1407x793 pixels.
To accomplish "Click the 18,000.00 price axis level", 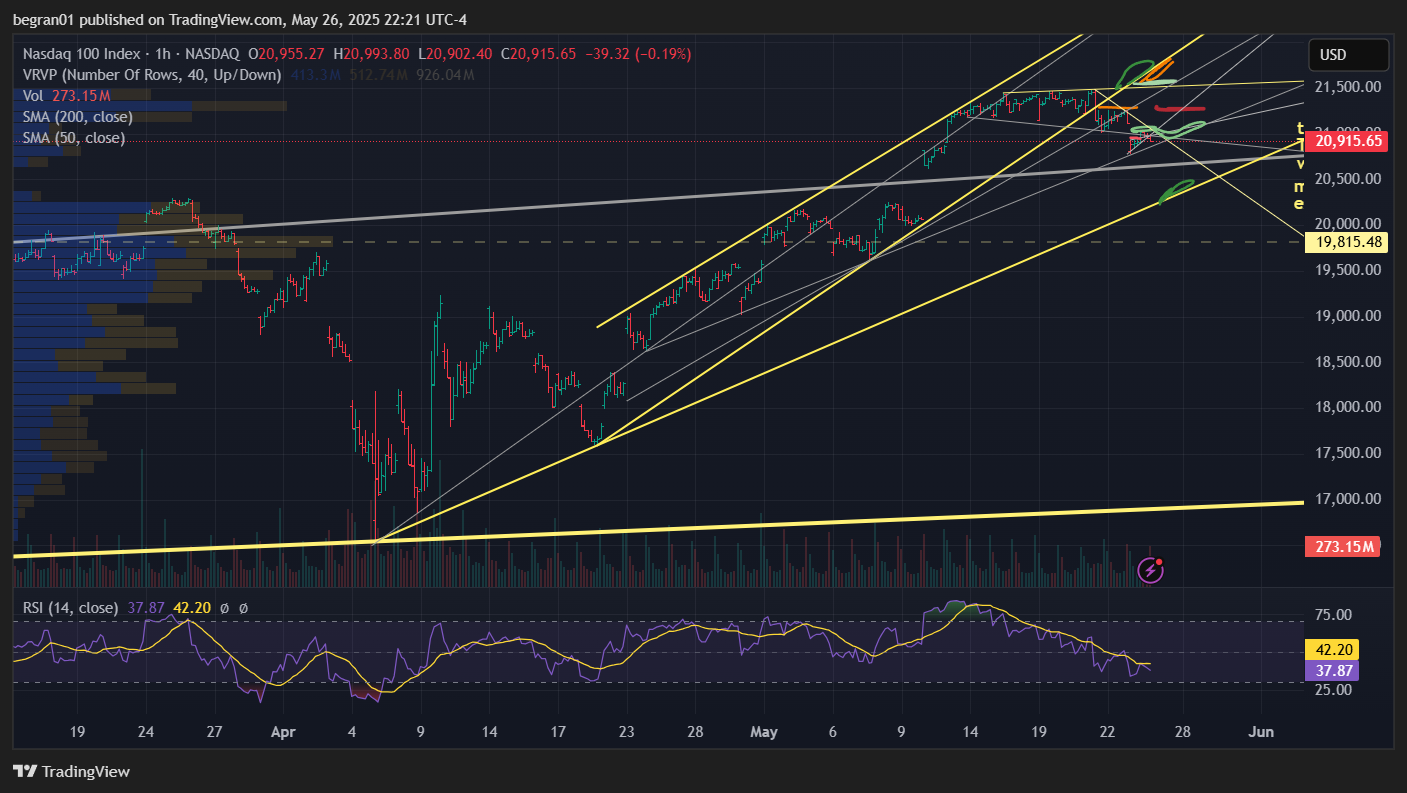I will tap(1348, 407).
